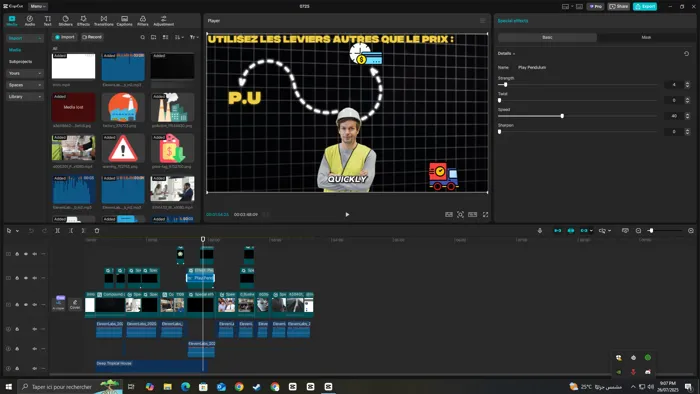Click the reset icon in Details section
Viewport: 700px width, 394px height.
(686, 54)
